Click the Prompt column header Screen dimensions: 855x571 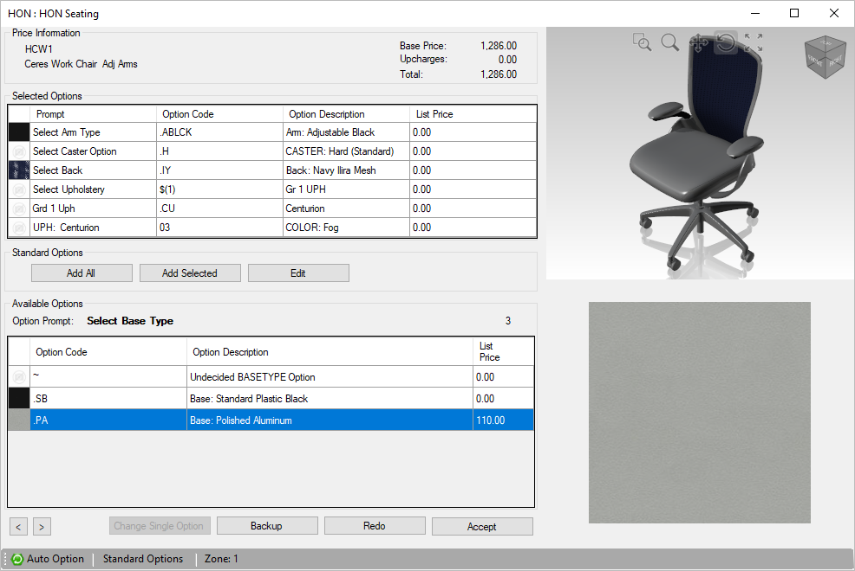(x=93, y=114)
